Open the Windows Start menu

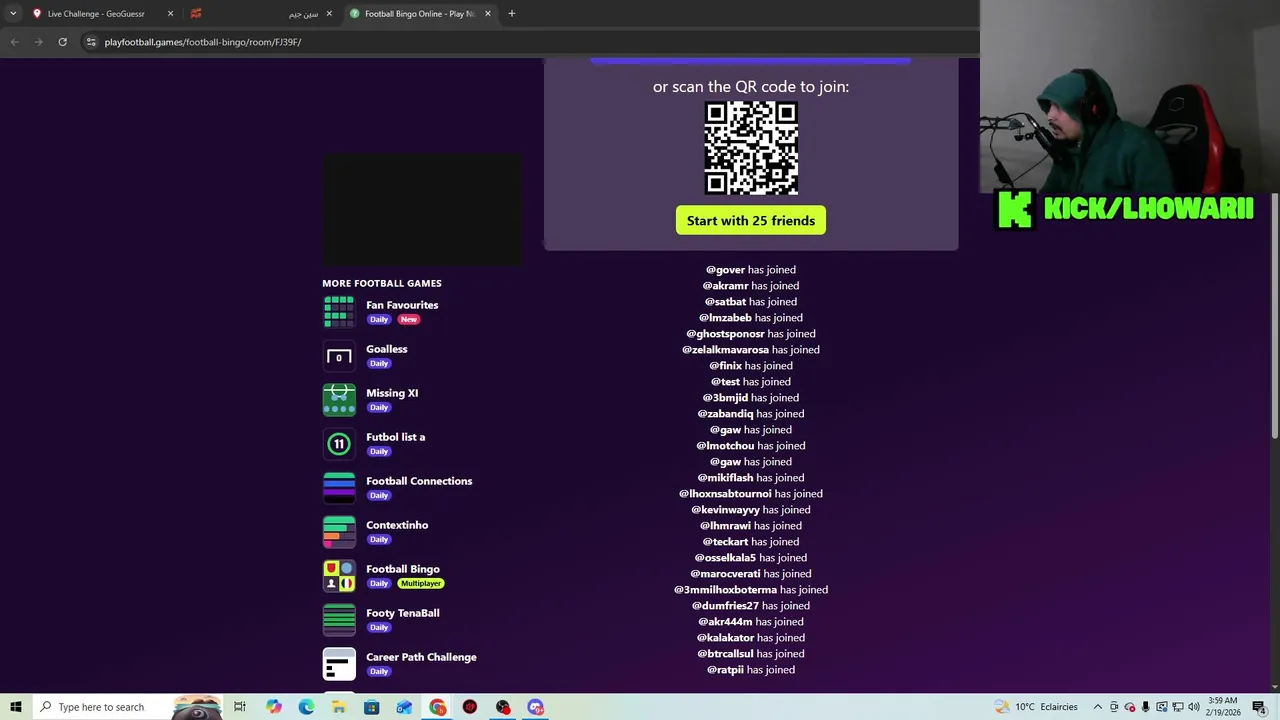(15, 707)
